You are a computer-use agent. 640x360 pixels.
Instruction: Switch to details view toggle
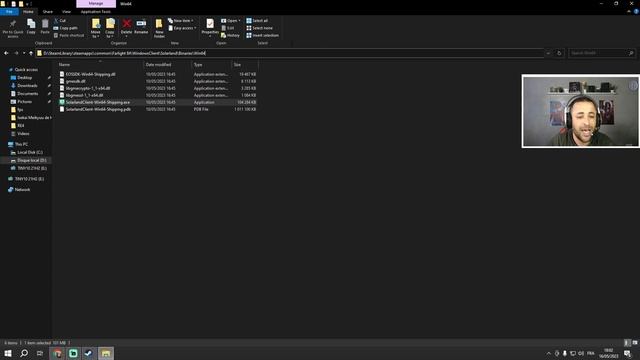click(627, 343)
